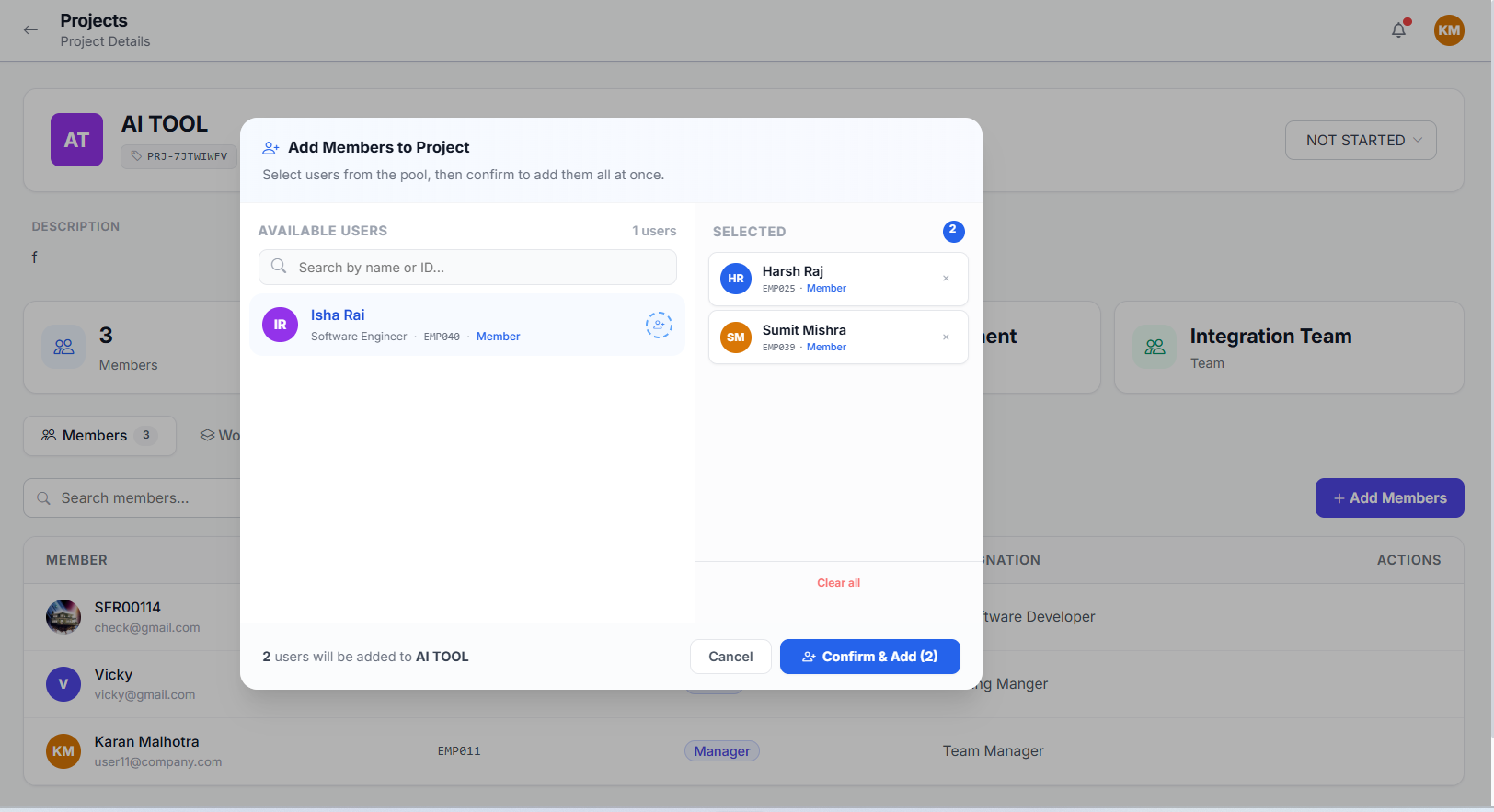Click the search magnifier in Available Users
Viewport: 1494px width, 812px height.
coord(279,267)
